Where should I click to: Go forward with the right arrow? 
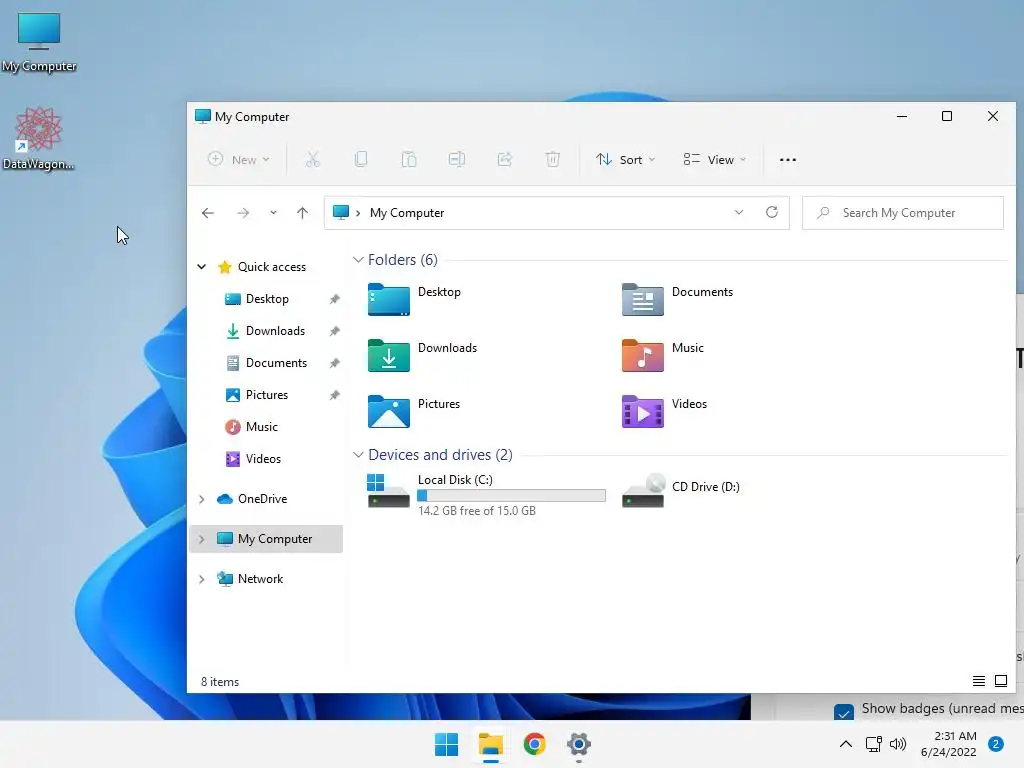(x=243, y=213)
